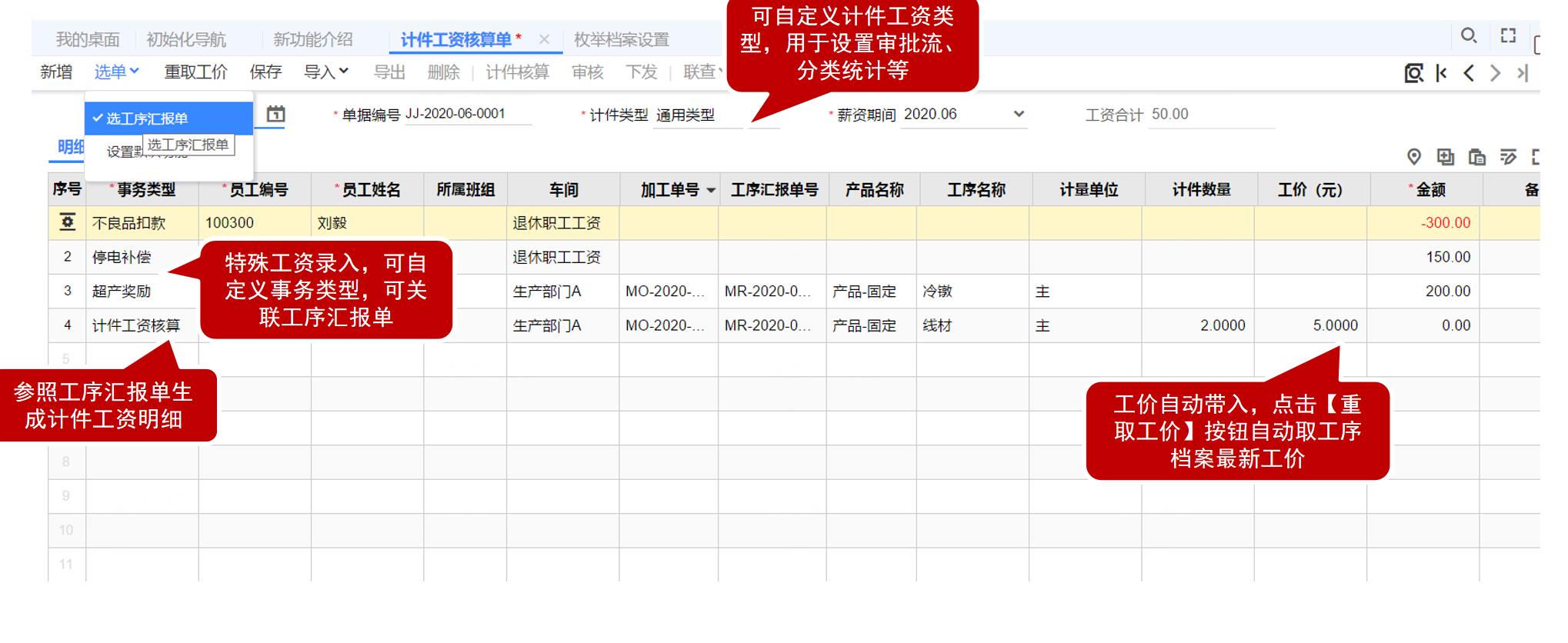Viewport: 1568px width, 643px height.
Task: Click the 工价 (元) column header
Action: (1313, 189)
